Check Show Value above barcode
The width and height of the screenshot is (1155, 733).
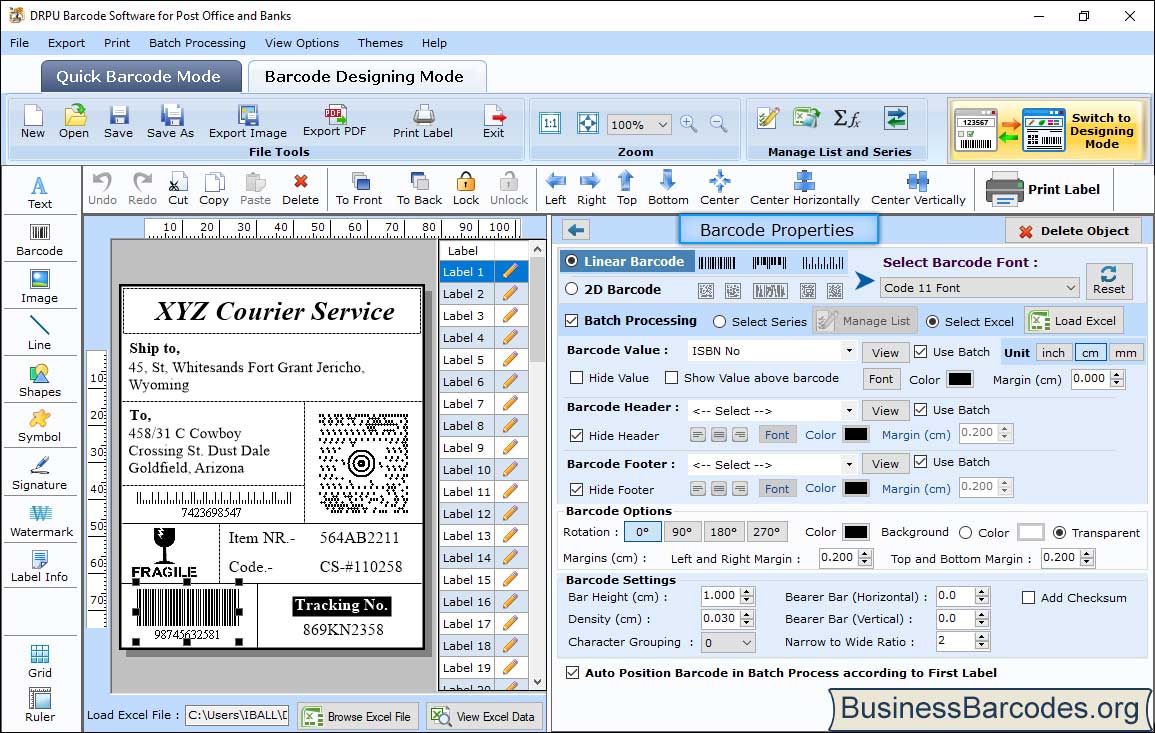tap(671, 378)
